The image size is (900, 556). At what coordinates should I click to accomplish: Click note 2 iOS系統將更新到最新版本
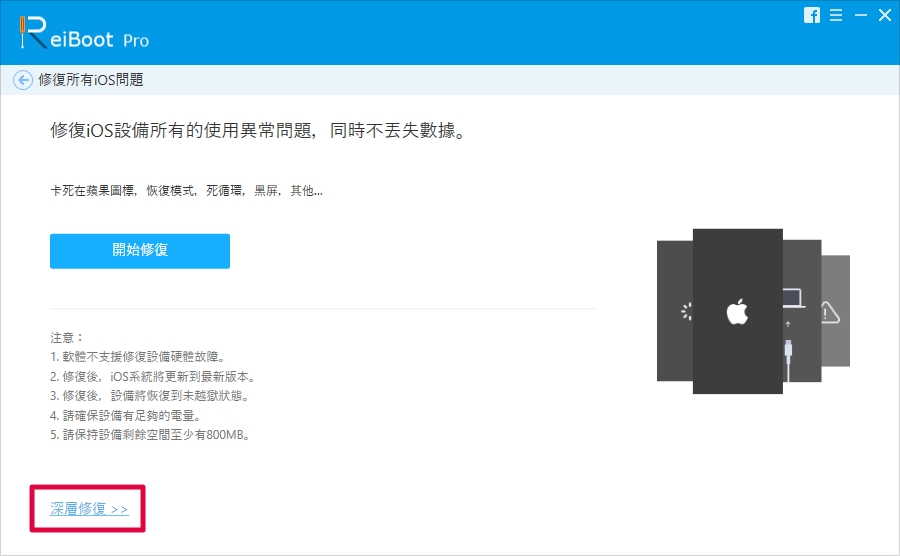(x=153, y=376)
